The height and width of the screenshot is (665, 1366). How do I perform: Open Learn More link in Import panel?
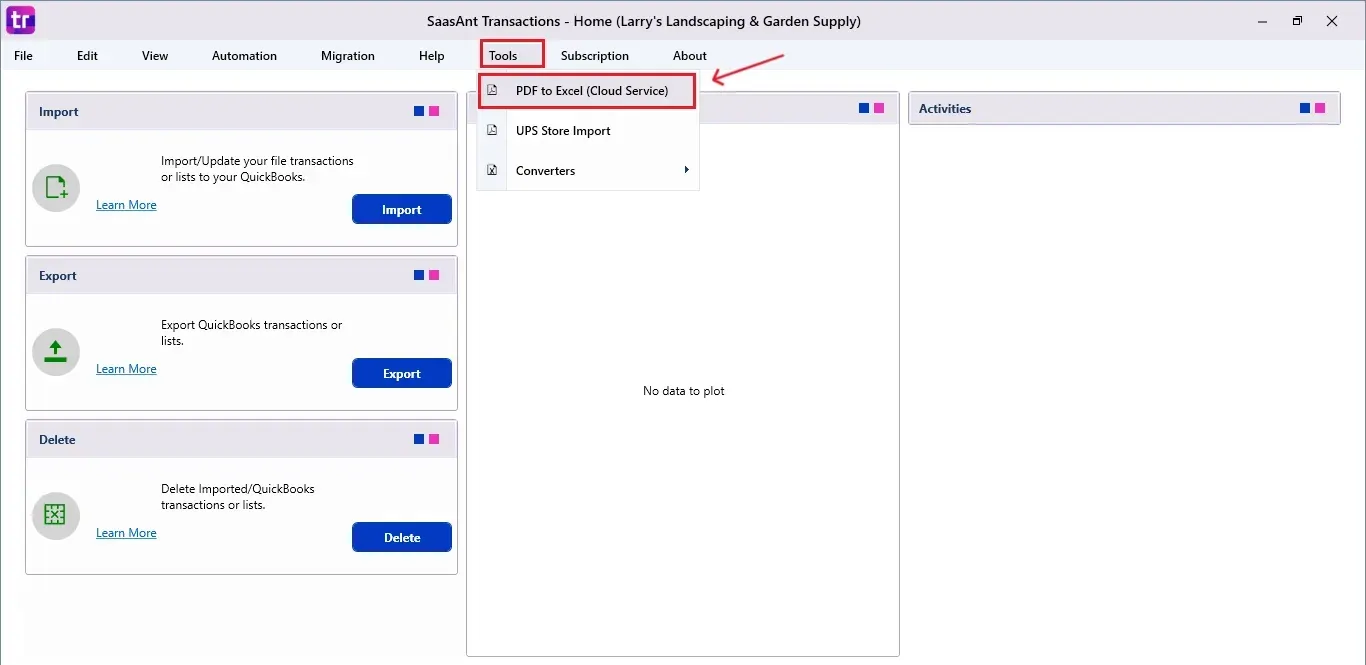(x=126, y=205)
